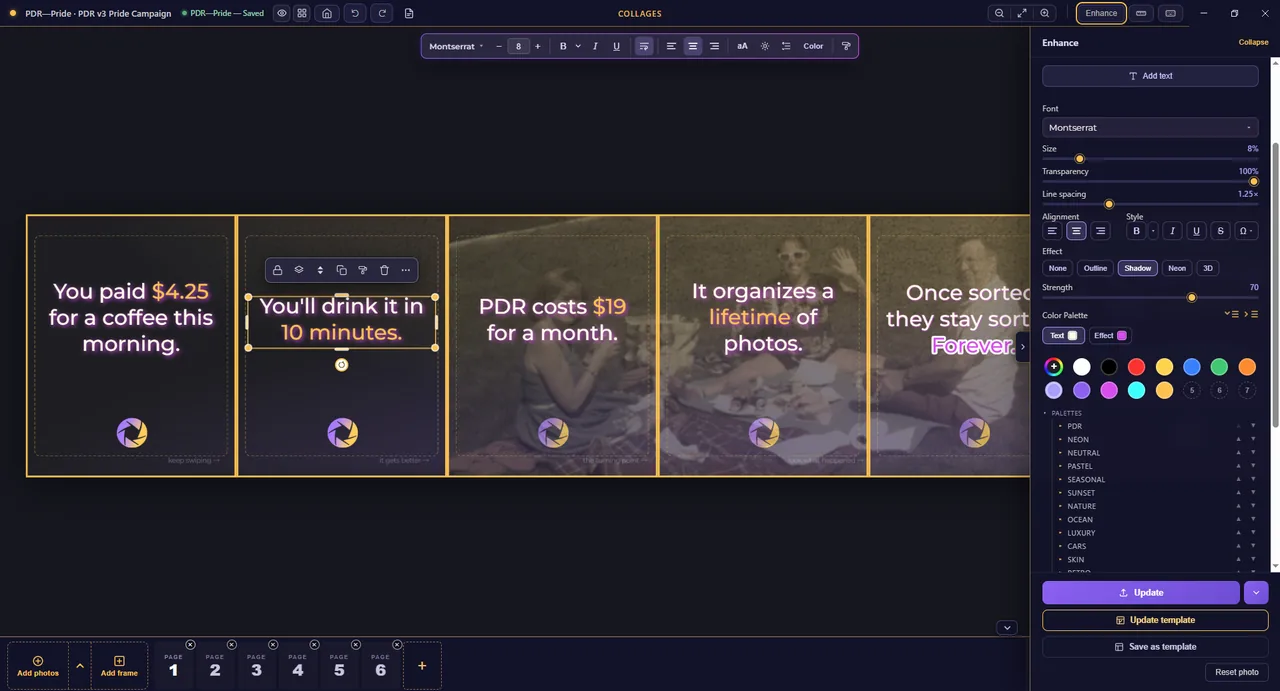Align text left in floating toolbar

tap(671, 46)
